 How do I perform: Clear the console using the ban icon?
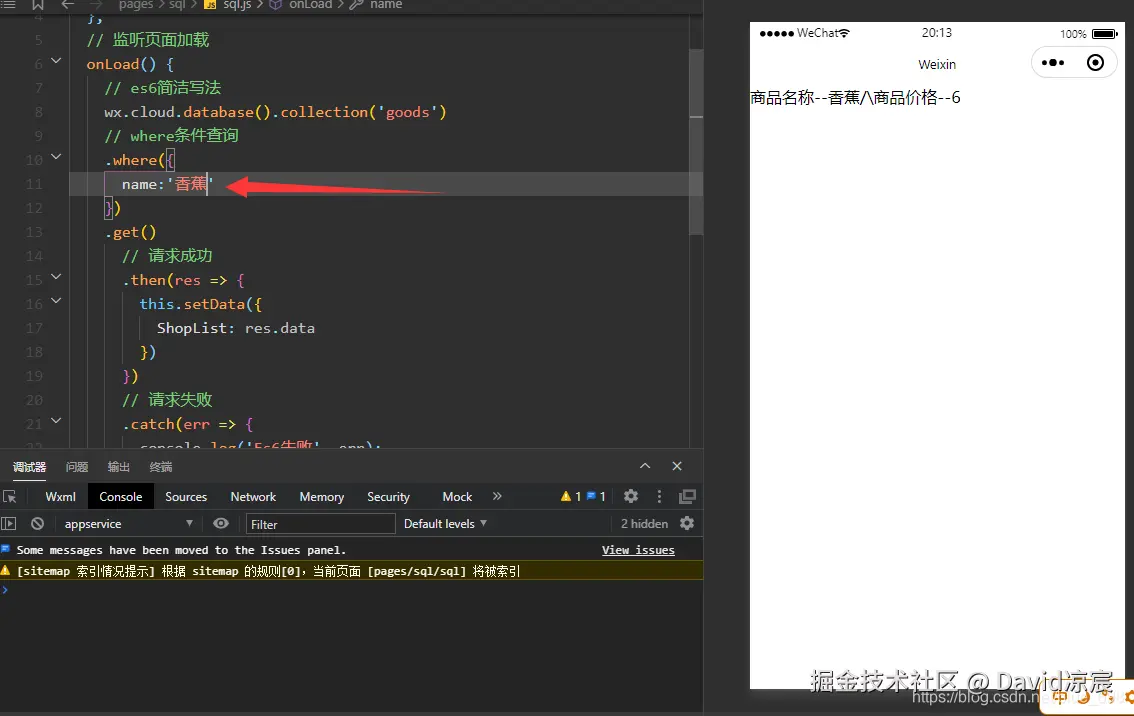[x=37, y=523]
